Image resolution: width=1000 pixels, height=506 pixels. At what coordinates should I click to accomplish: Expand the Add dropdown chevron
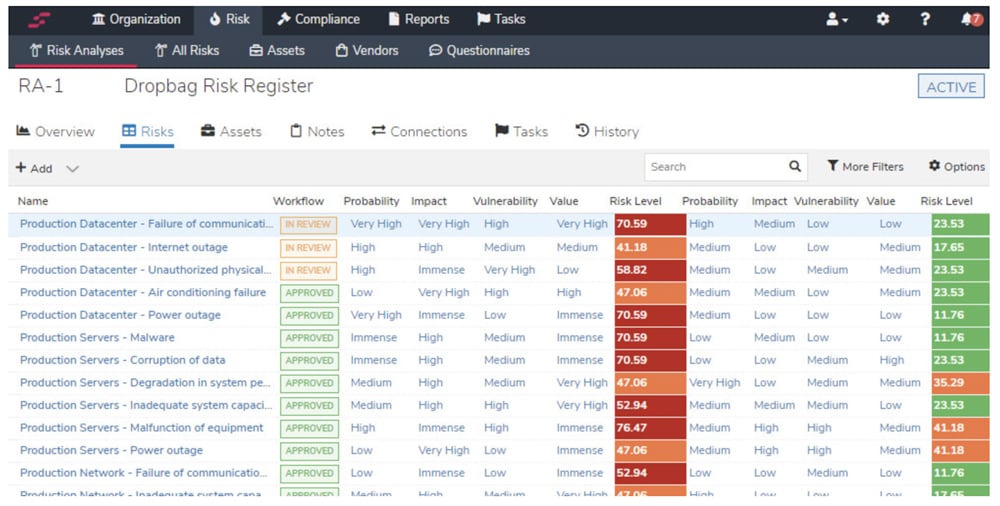coord(72,168)
